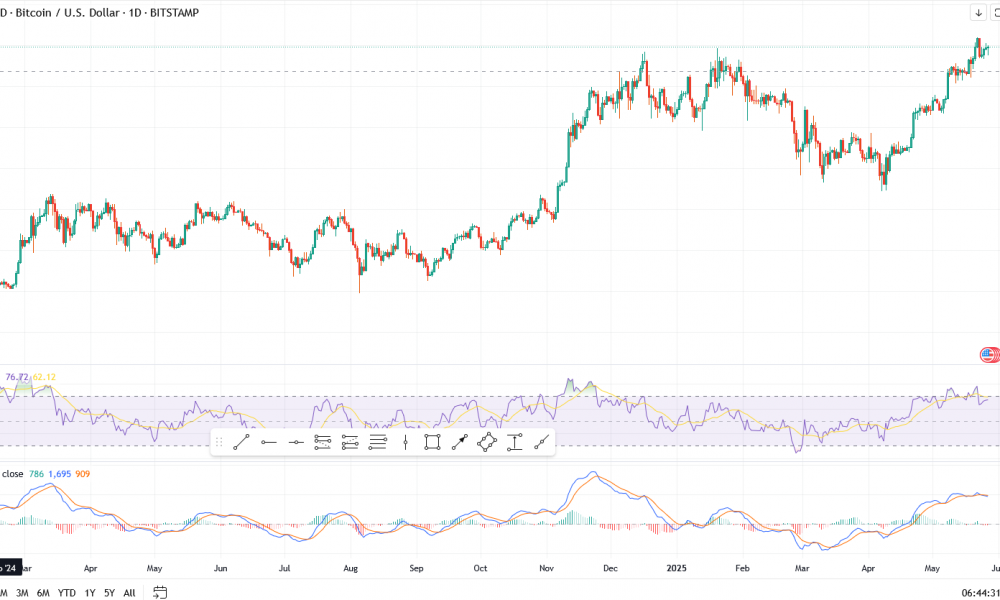Select the Rectangle drawing tool
The height and width of the screenshot is (600, 1000).
[x=432, y=442]
